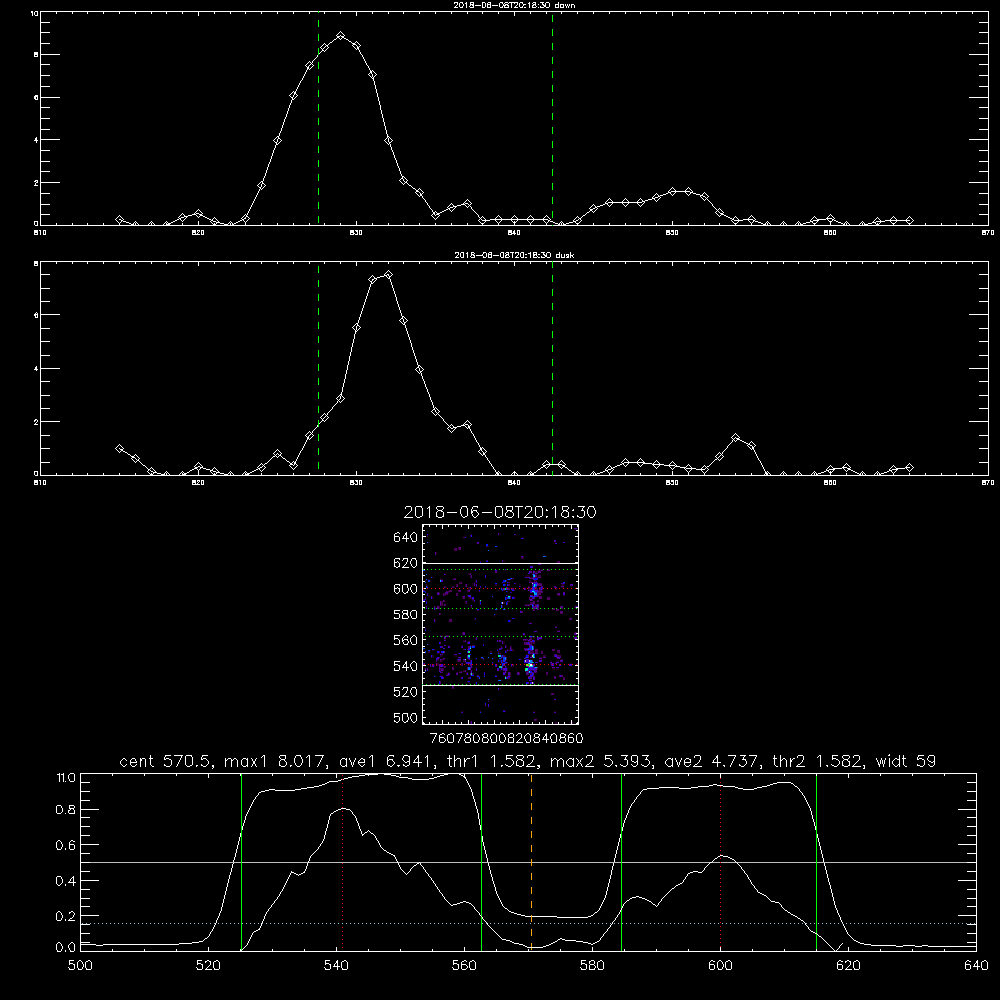
Task: Click the y-axis label '0.8' of bottom plot
Action: [x=66, y=810]
